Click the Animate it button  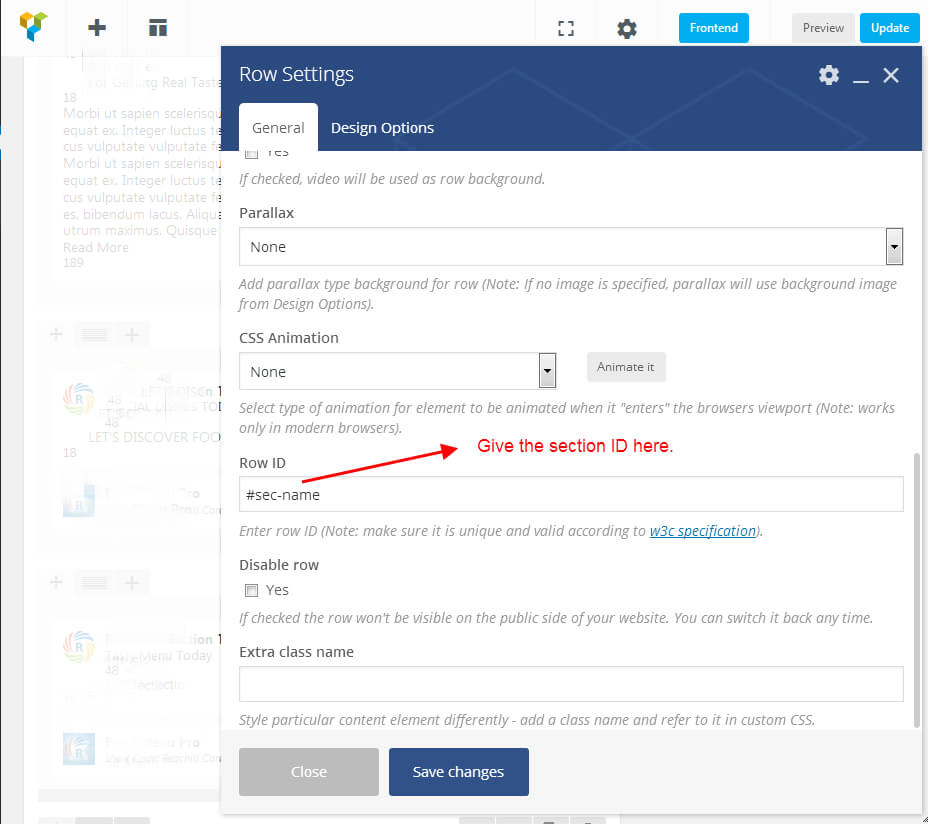coord(626,367)
